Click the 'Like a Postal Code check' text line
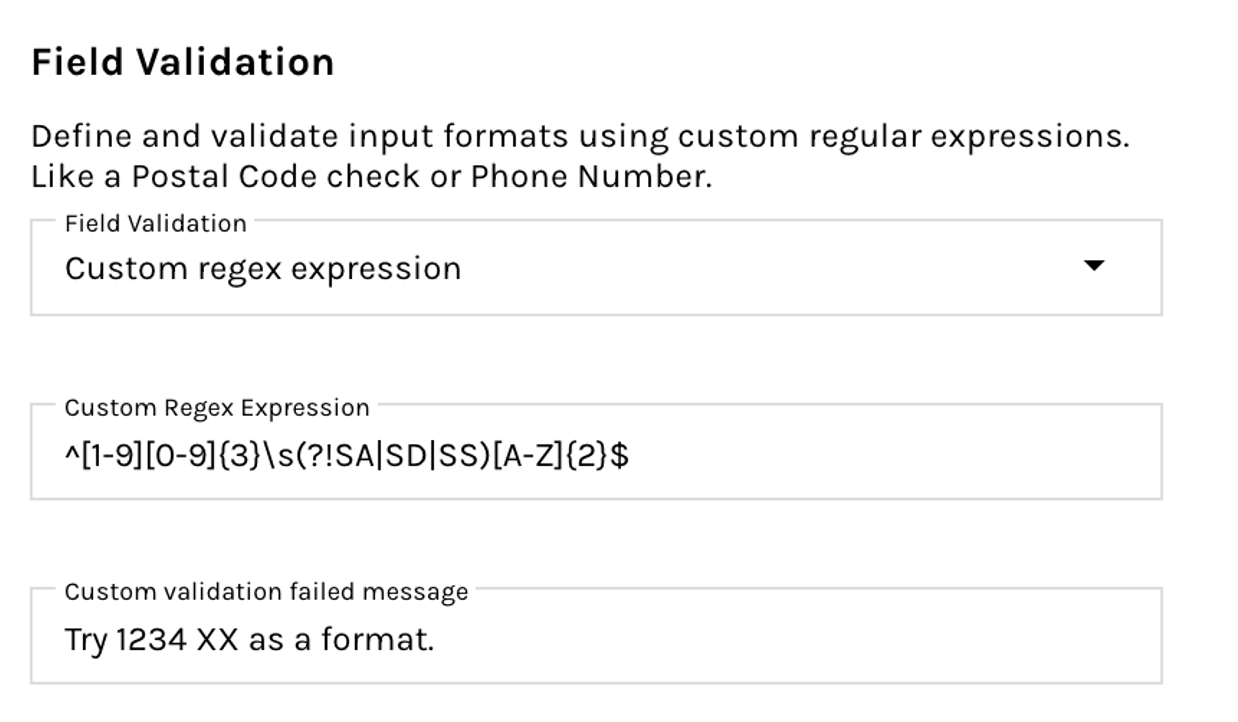This screenshot has width=1238, height=722. tap(240, 177)
